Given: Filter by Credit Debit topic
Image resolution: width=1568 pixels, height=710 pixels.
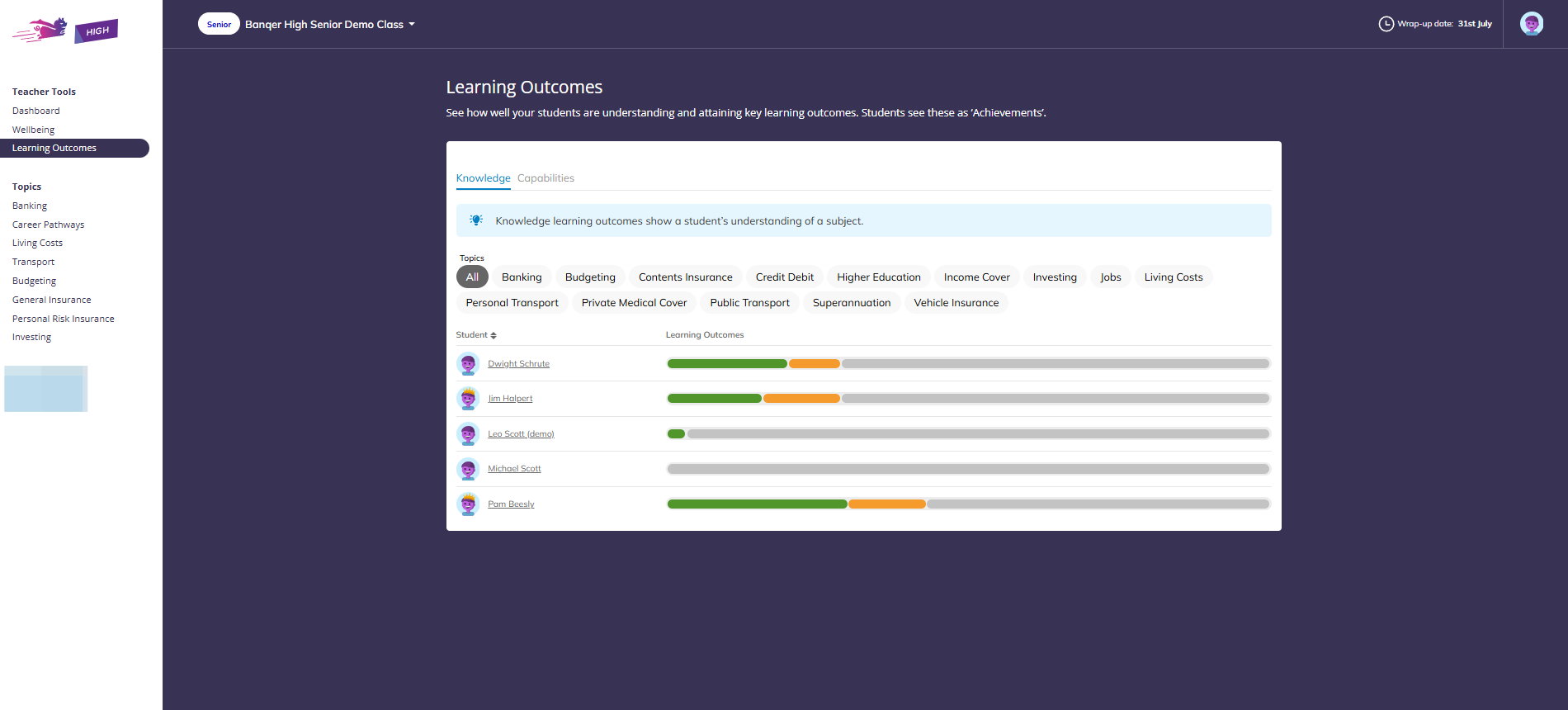Looking at the screenshot, I should click(x=785, y=277).
